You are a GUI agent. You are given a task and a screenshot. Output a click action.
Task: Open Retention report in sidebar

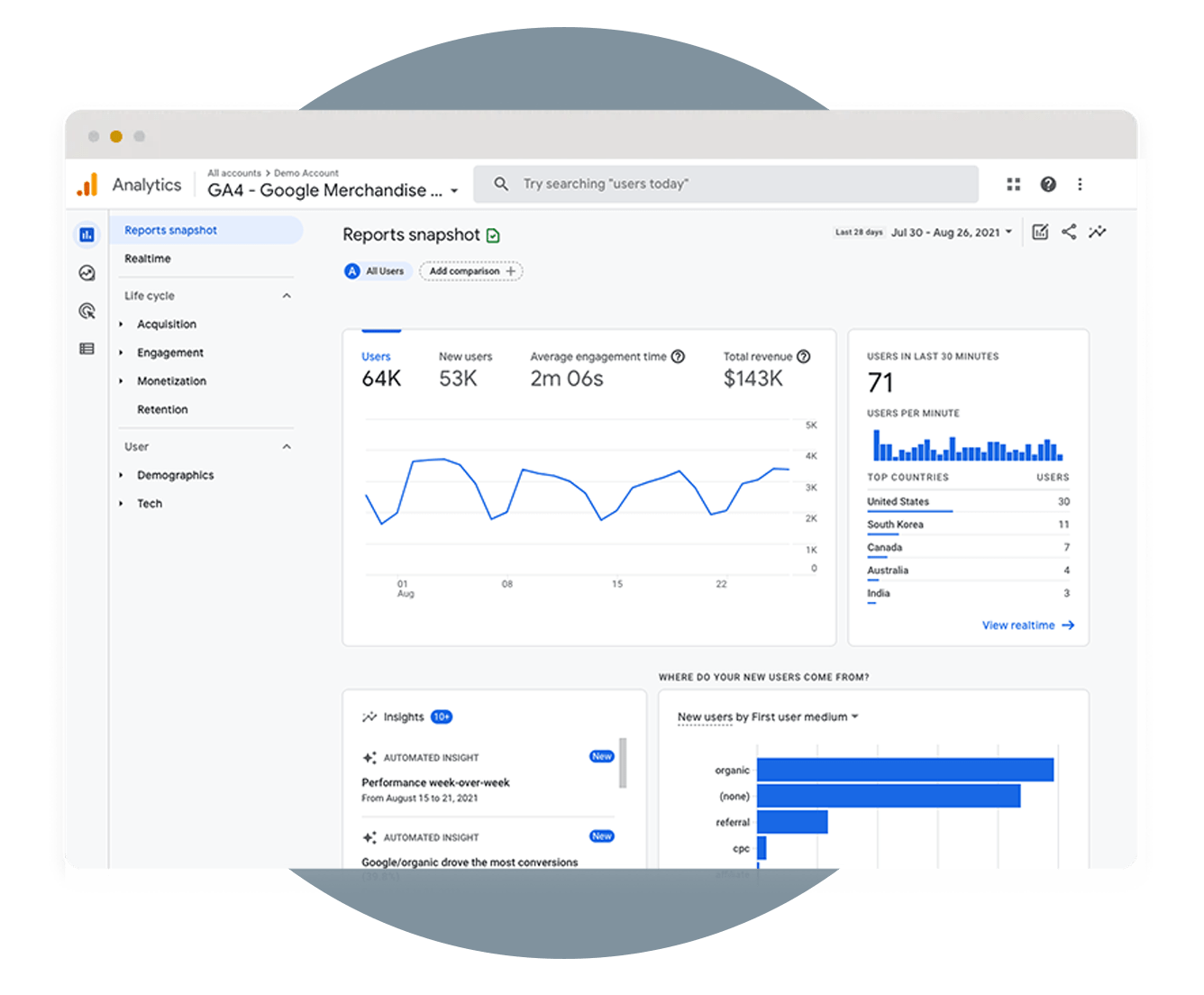pyautogui.click(x=162, y=410)
